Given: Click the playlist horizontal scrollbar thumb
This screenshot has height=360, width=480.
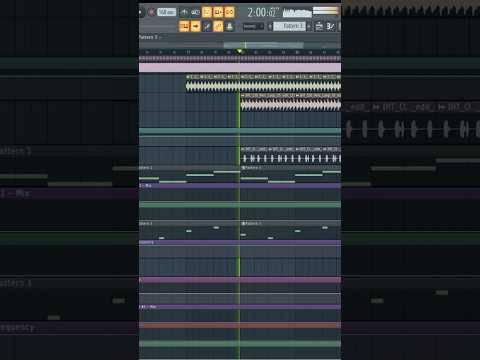Looking at the screenshot, I should click(263, 45).
